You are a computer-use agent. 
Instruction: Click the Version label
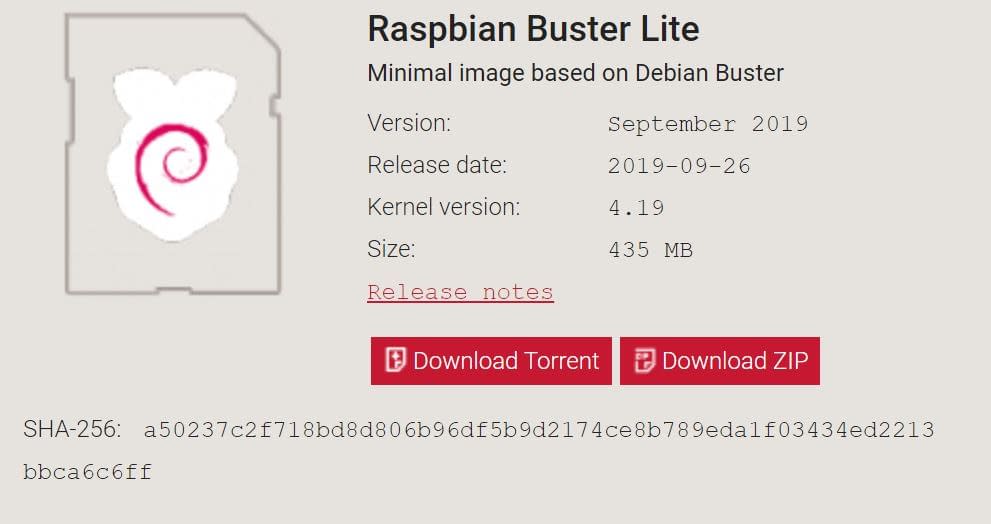409,123
